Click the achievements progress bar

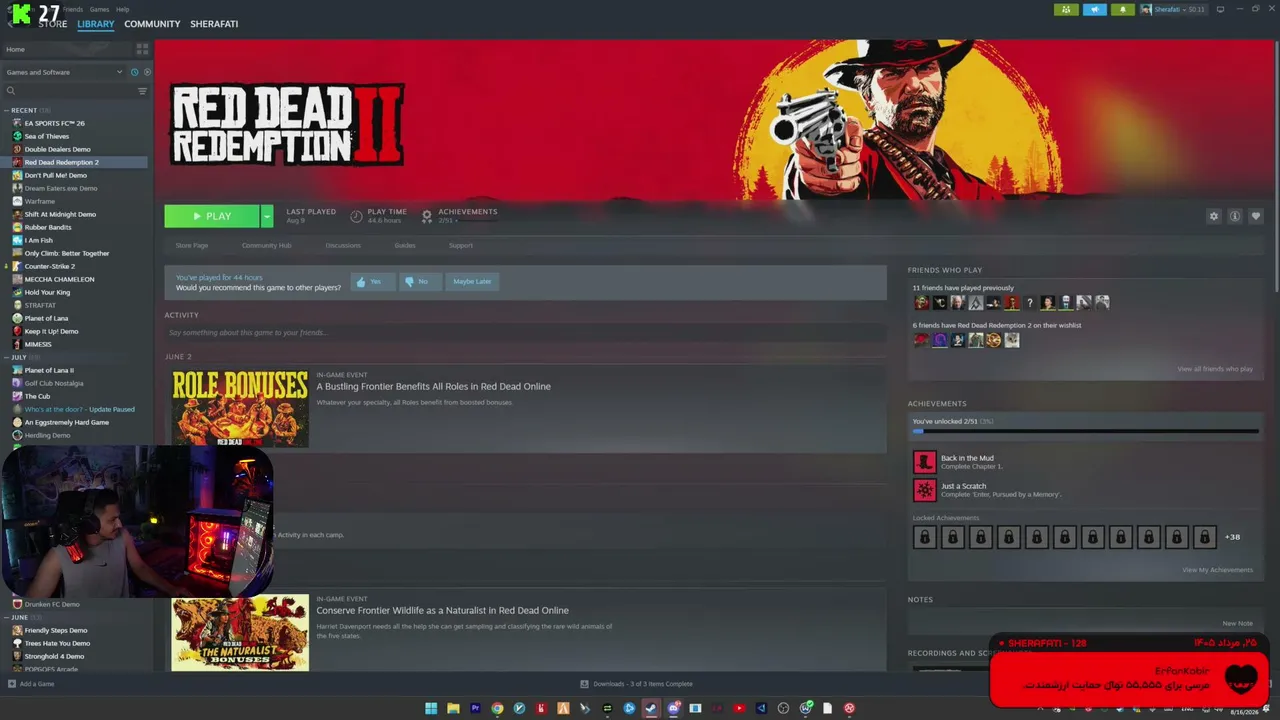click(x=1085, y=432)
